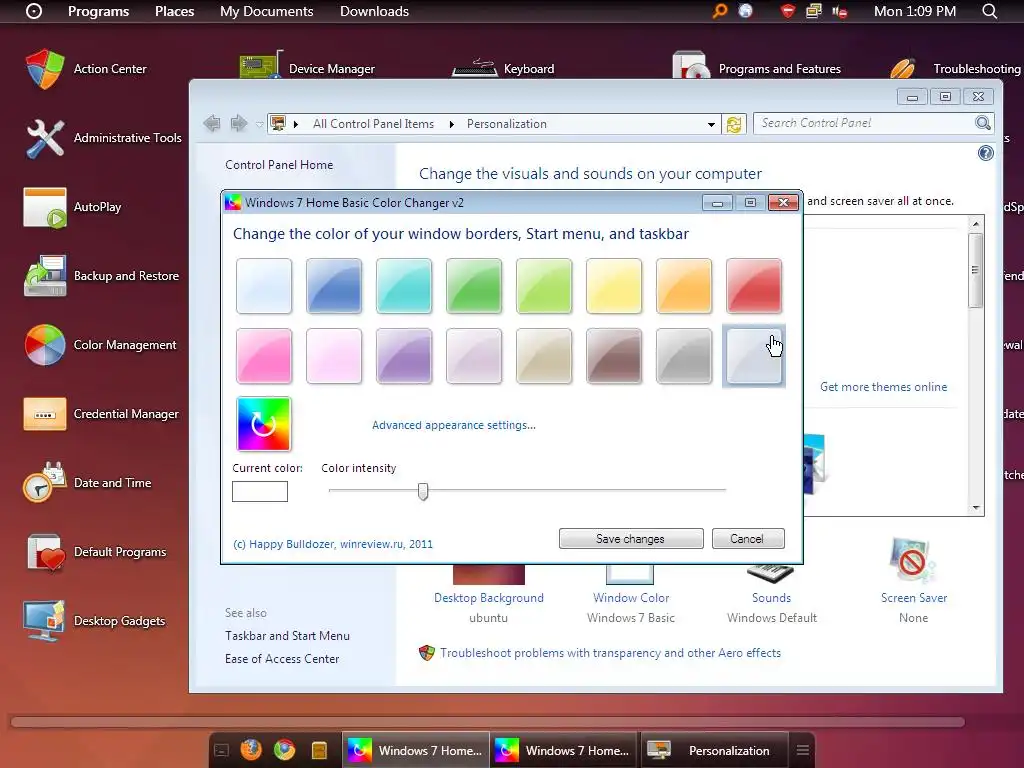Open Get more themes online link
This screenshot has width=1024, height=768.
click(x=884, y=387)
